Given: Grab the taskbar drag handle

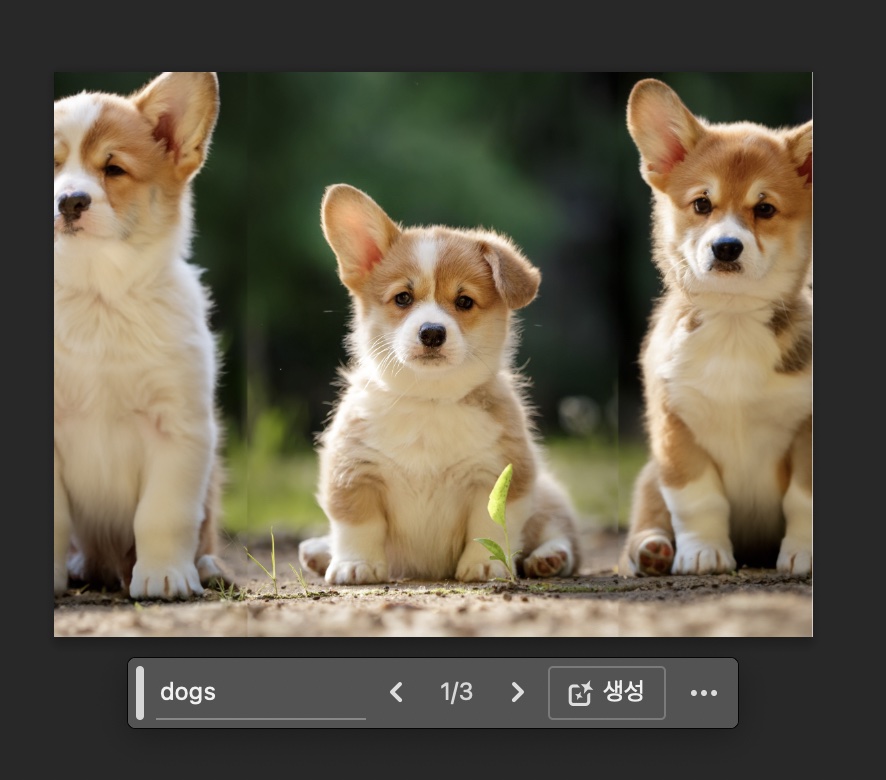Looking at the screenshot, I should pos(140,693).
